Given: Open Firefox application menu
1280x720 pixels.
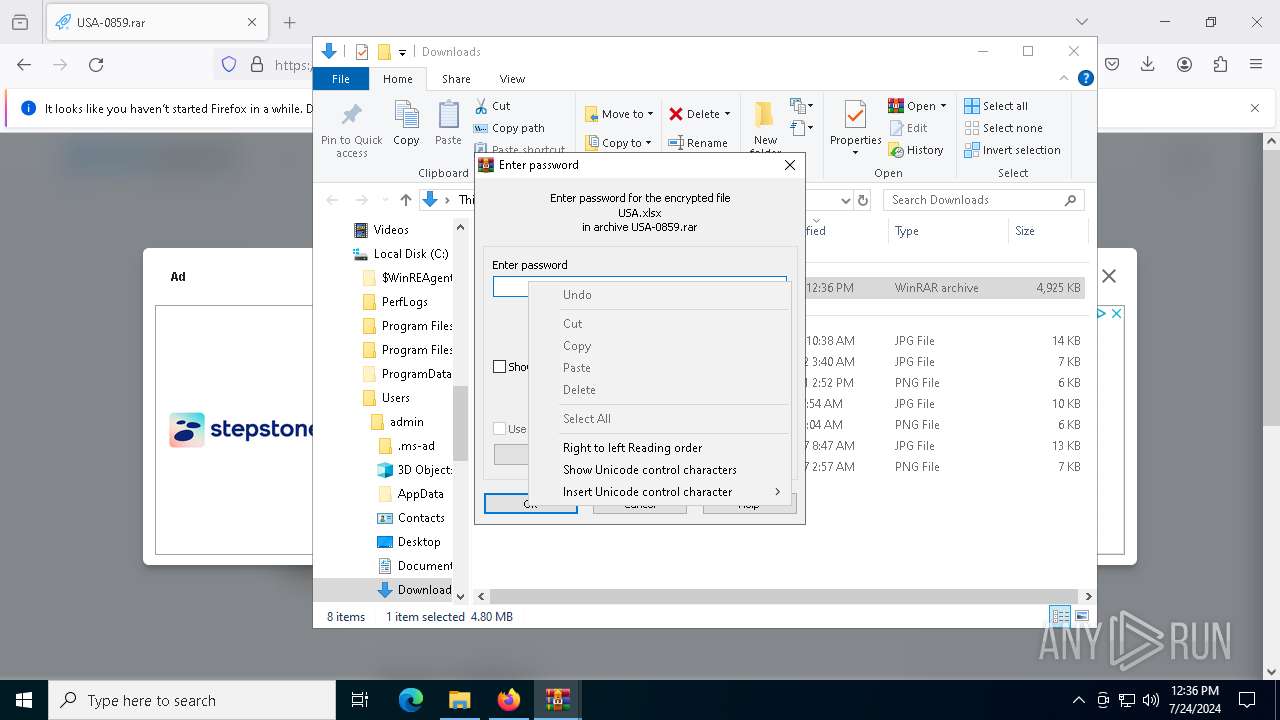Looking at the screenshot, I should tap(1256, 64).
